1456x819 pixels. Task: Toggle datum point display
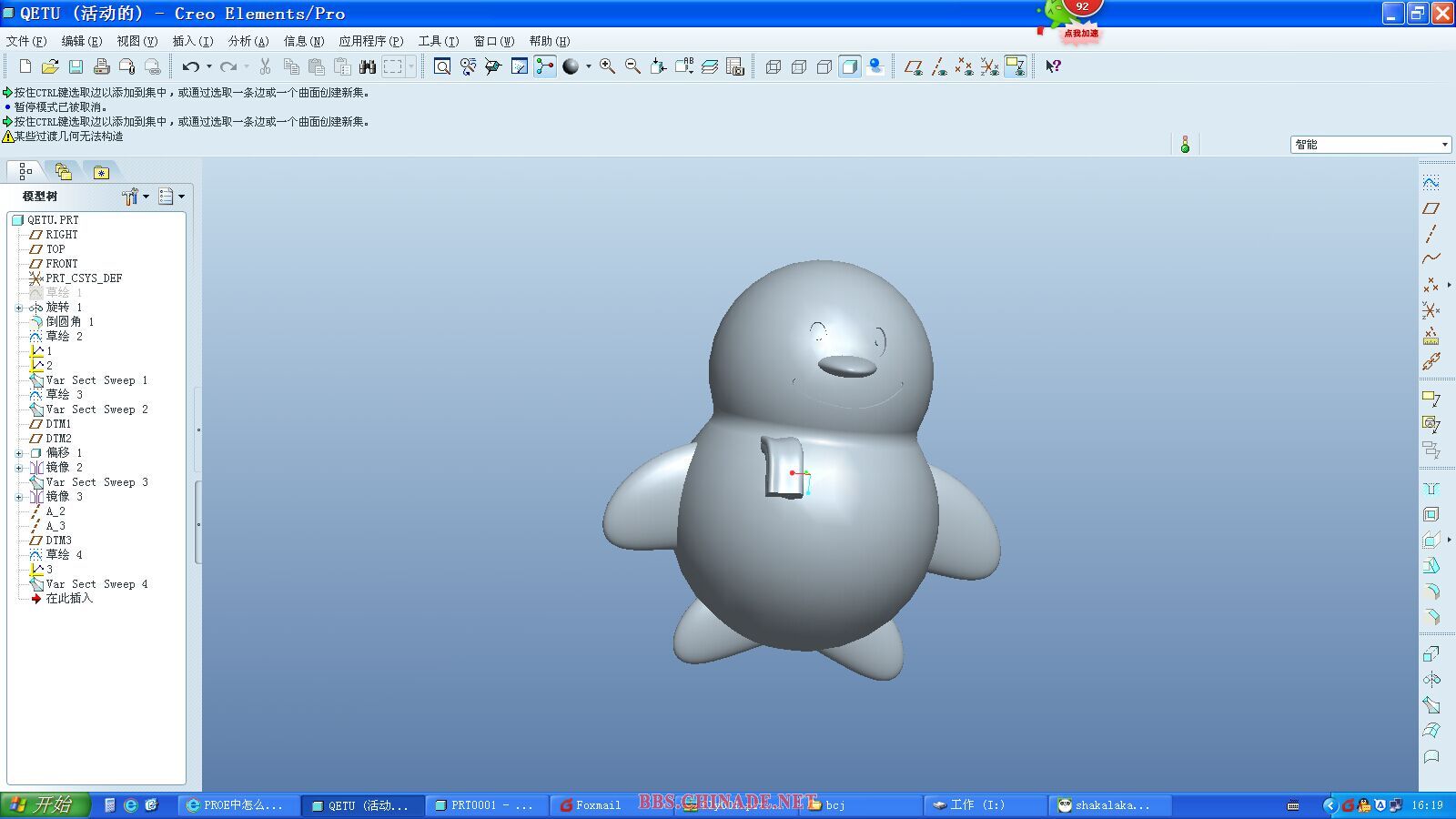tap(965, 66)
